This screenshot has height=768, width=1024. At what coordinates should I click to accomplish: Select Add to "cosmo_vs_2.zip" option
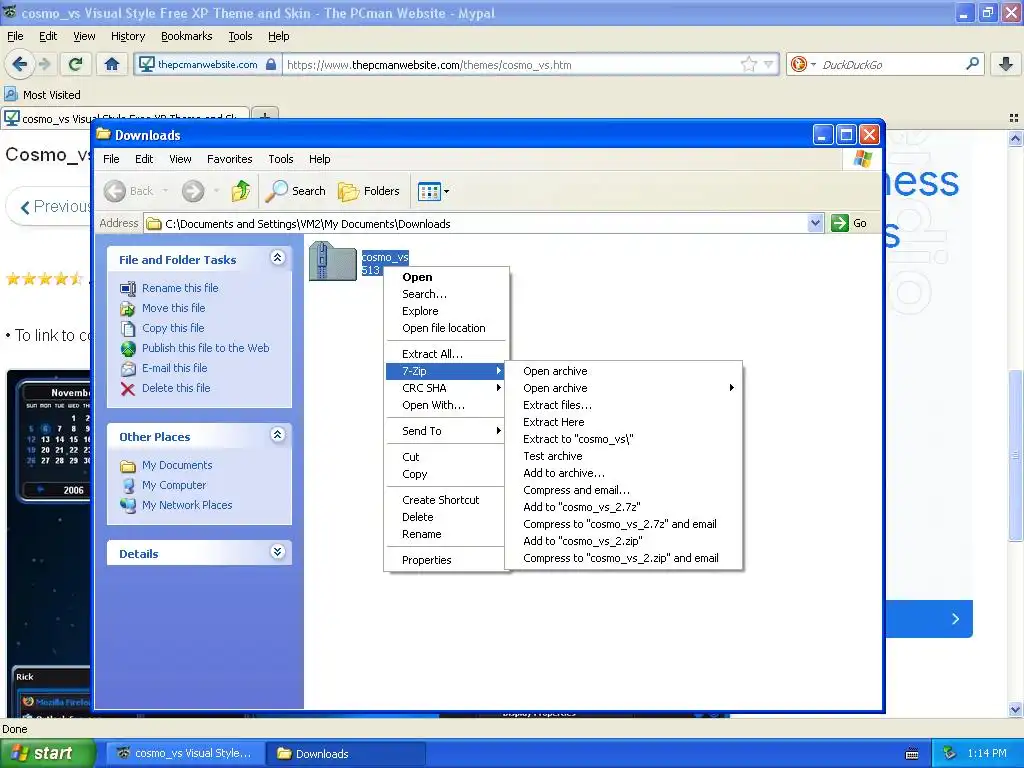pos(624,541)
